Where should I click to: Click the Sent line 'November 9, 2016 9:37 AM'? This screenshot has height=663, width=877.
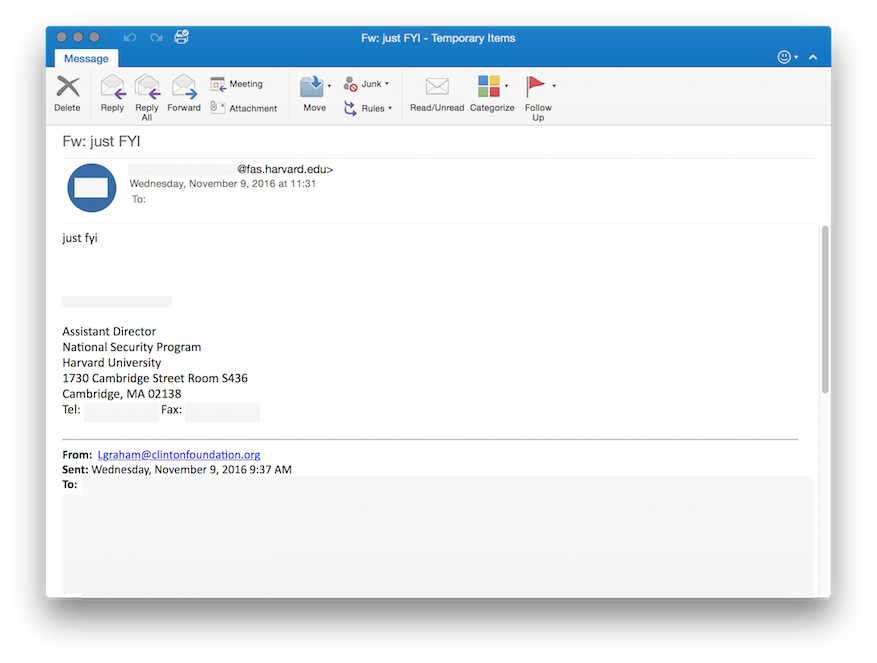click(223, 469)
